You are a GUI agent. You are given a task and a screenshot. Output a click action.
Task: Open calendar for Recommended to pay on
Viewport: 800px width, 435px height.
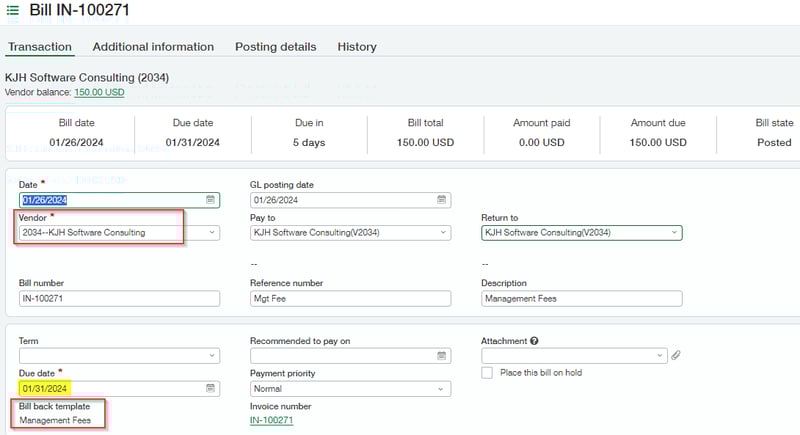[x=442, y=355]
